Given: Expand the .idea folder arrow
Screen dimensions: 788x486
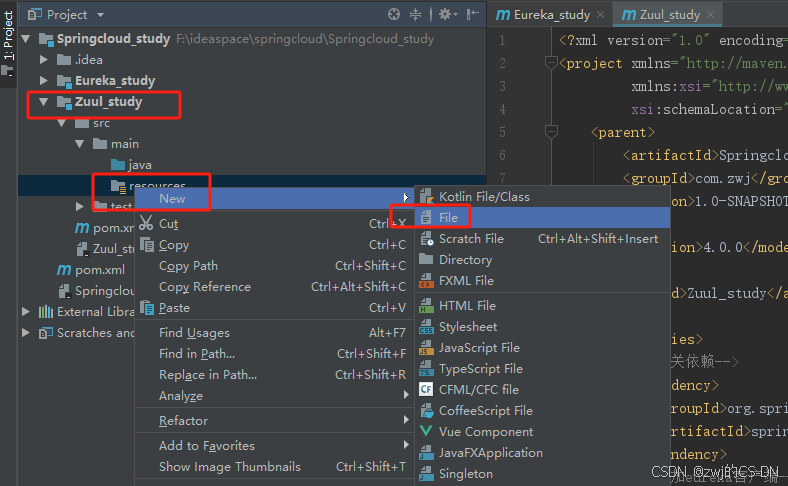Looking at the screenshot, I should tap(44, 60).
